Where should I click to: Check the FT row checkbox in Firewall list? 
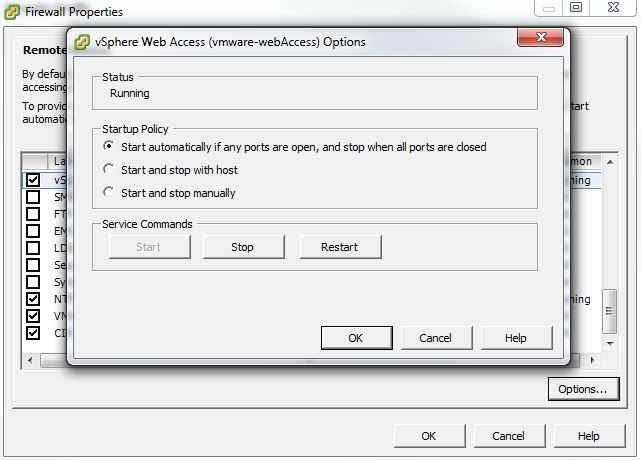click(x=33, y=214)
